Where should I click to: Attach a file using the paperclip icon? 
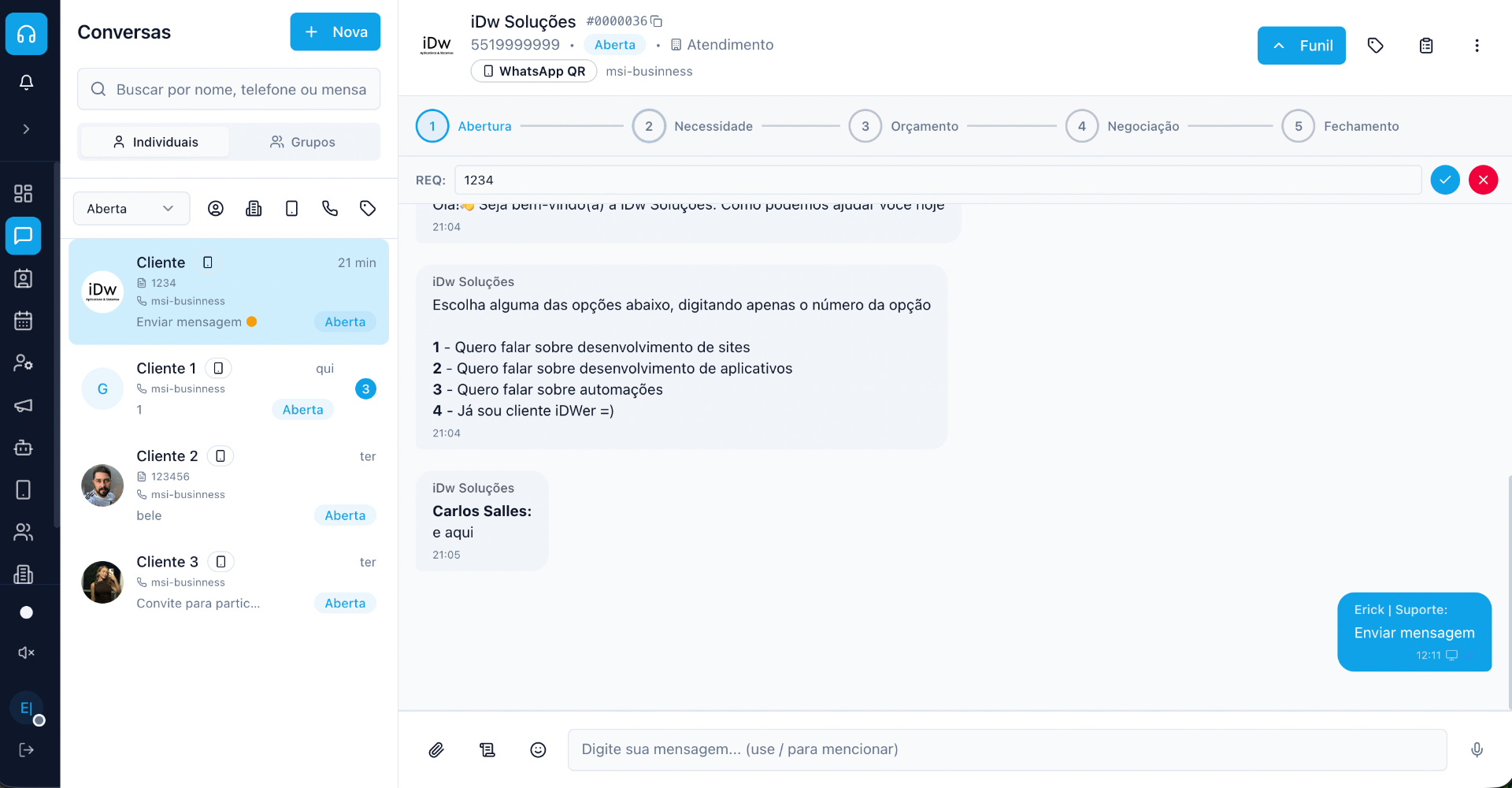tap(436, 749)
